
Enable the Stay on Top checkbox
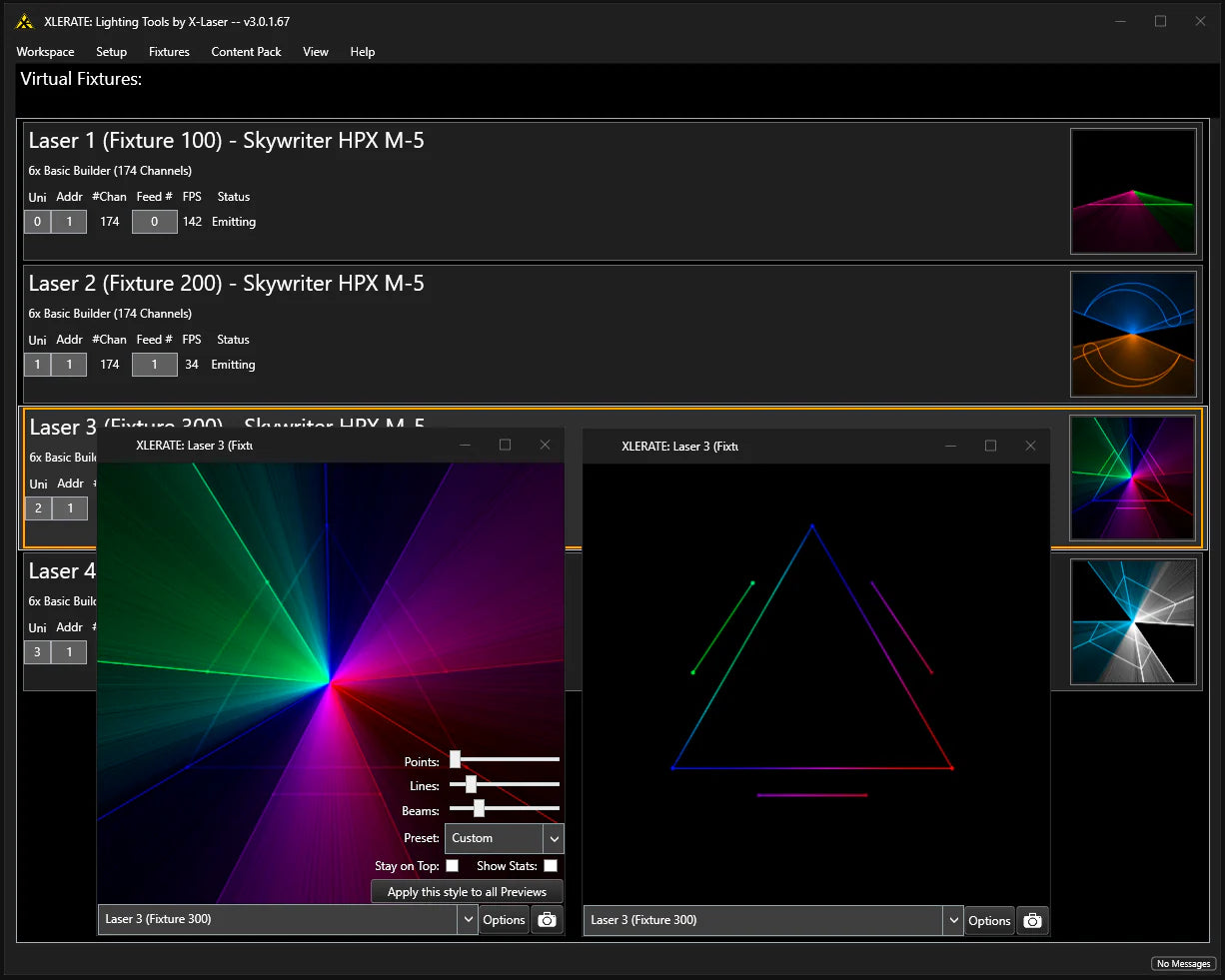coord(452,865)
